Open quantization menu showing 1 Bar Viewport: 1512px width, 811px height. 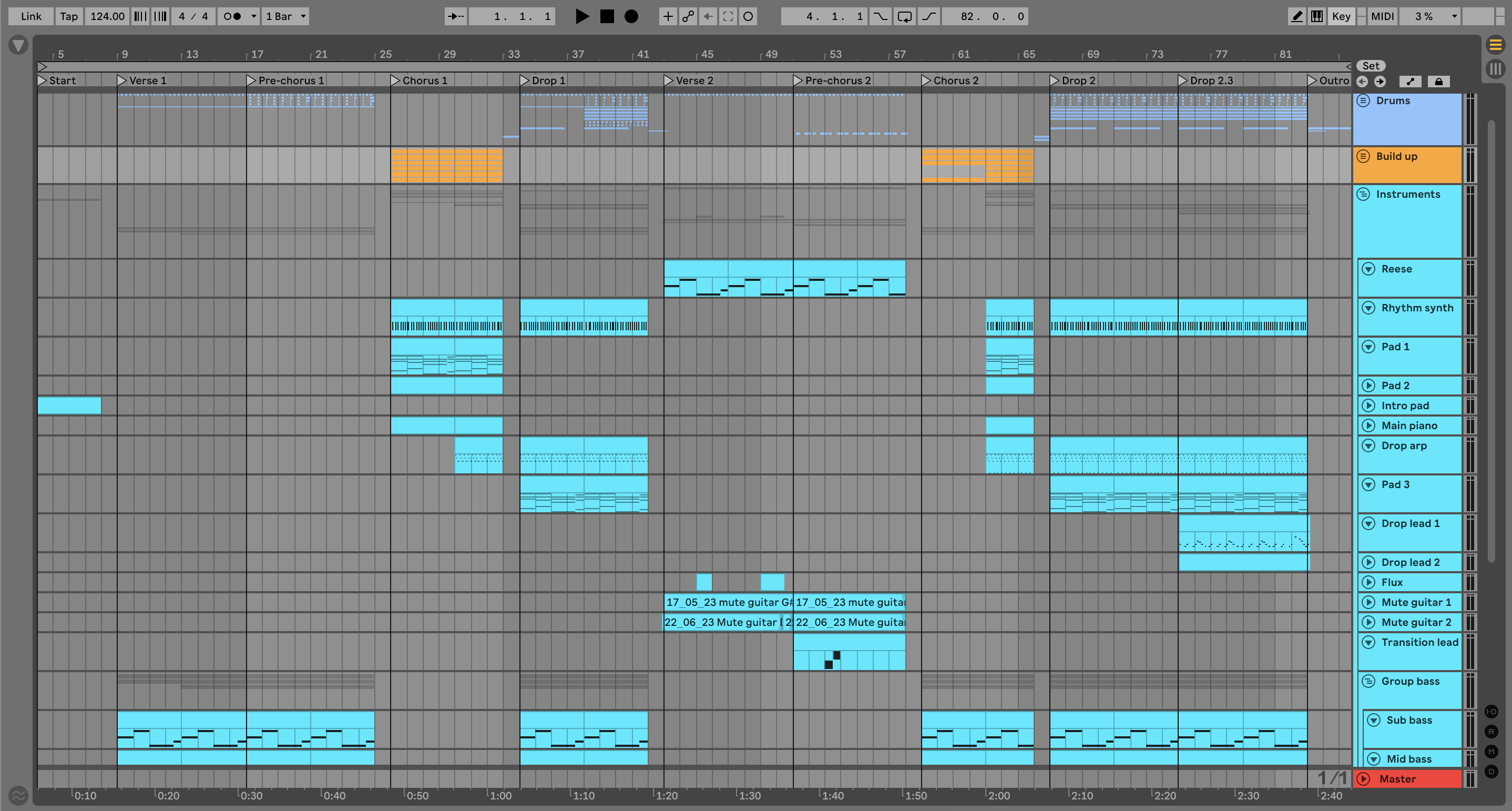click(285, 16)
